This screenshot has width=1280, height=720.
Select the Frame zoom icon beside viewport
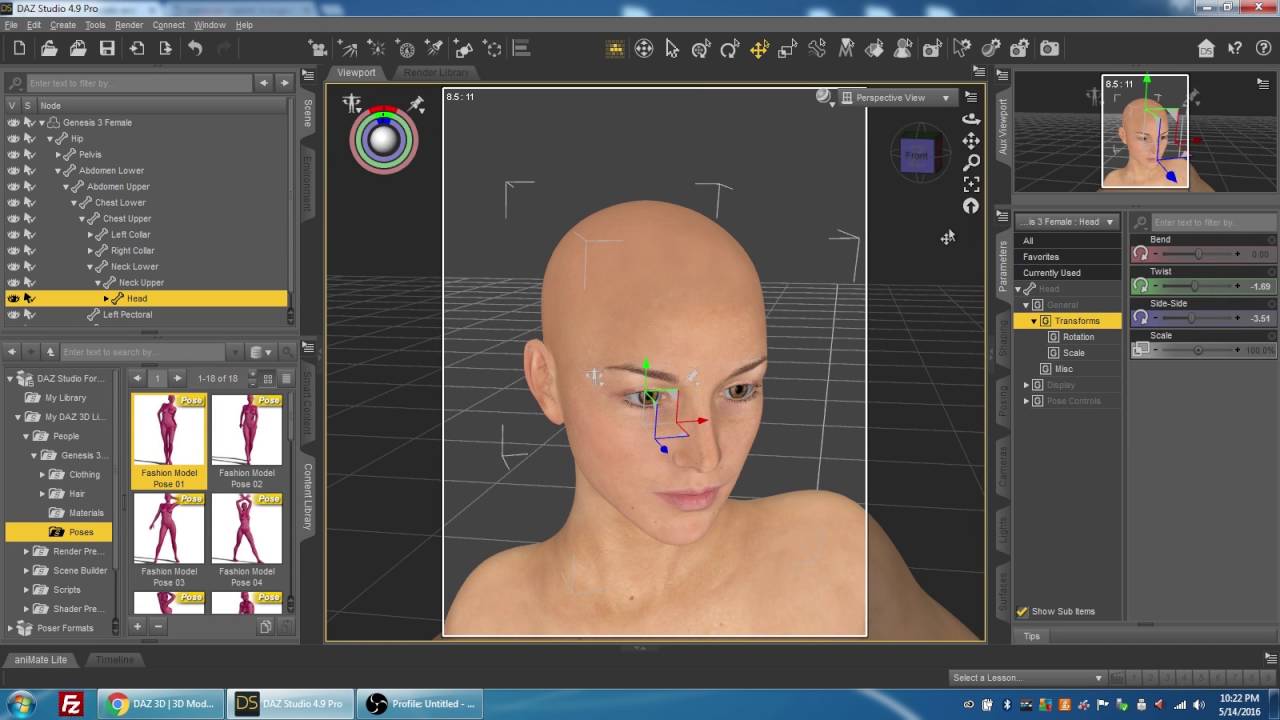tap(970, 184)
